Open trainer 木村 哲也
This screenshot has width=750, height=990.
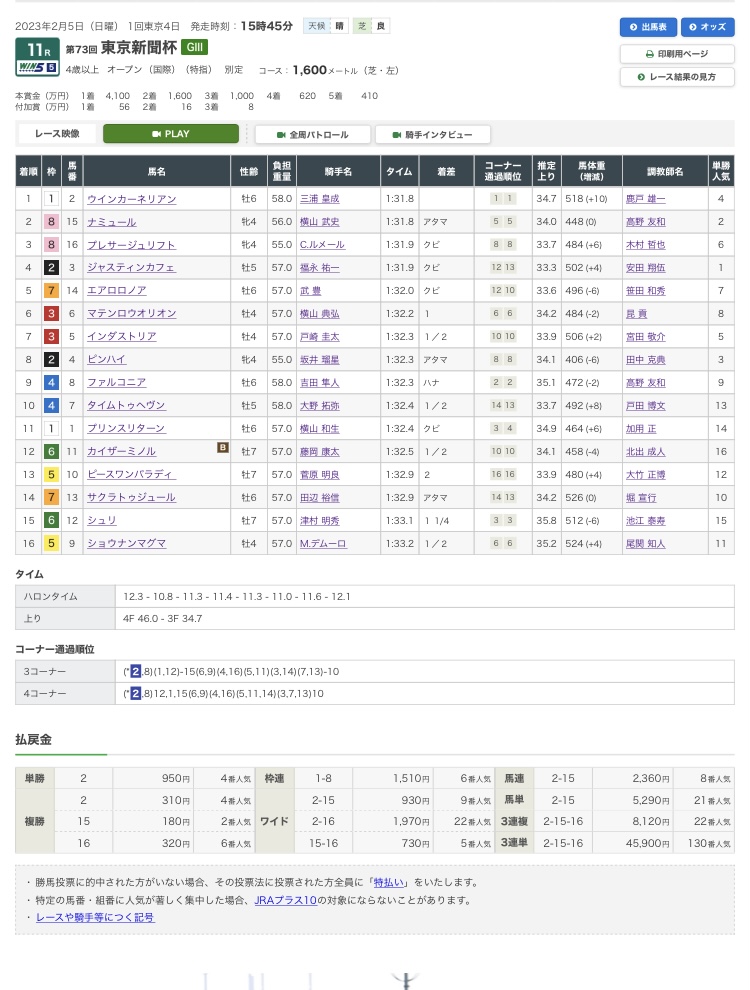tap(645, 245)
